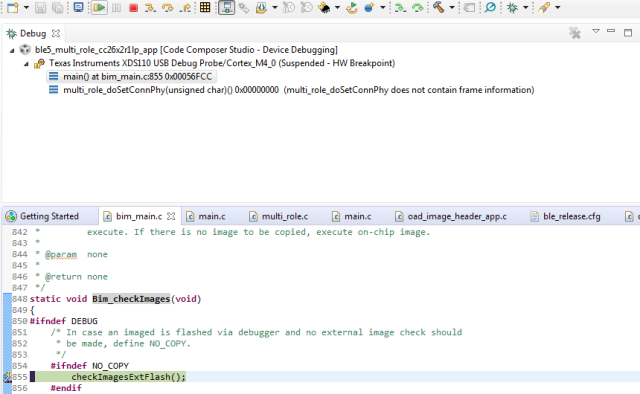Screen dimensions: 640x394
Task: Switch to the second main.c tab
Action: tap(358, 216)
